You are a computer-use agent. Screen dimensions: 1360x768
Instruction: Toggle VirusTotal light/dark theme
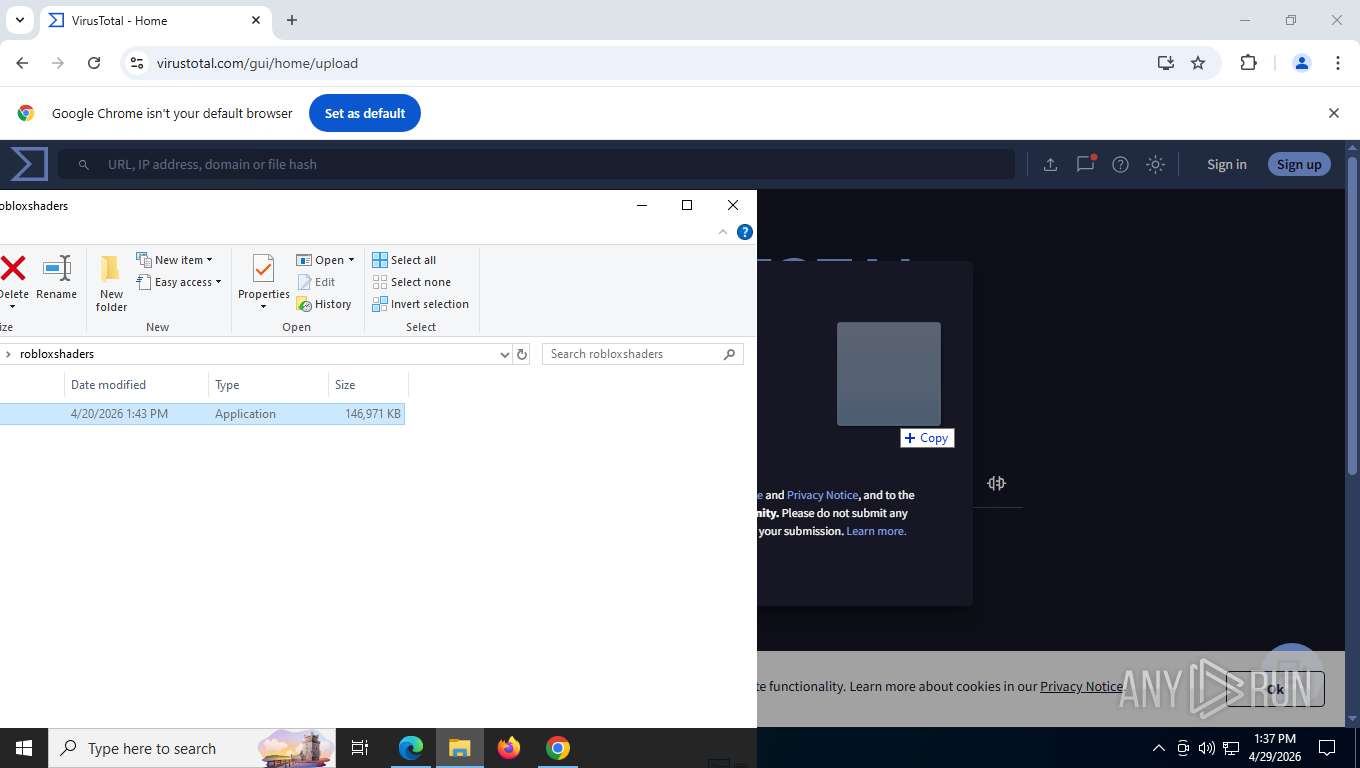[x=1155, y=164]
